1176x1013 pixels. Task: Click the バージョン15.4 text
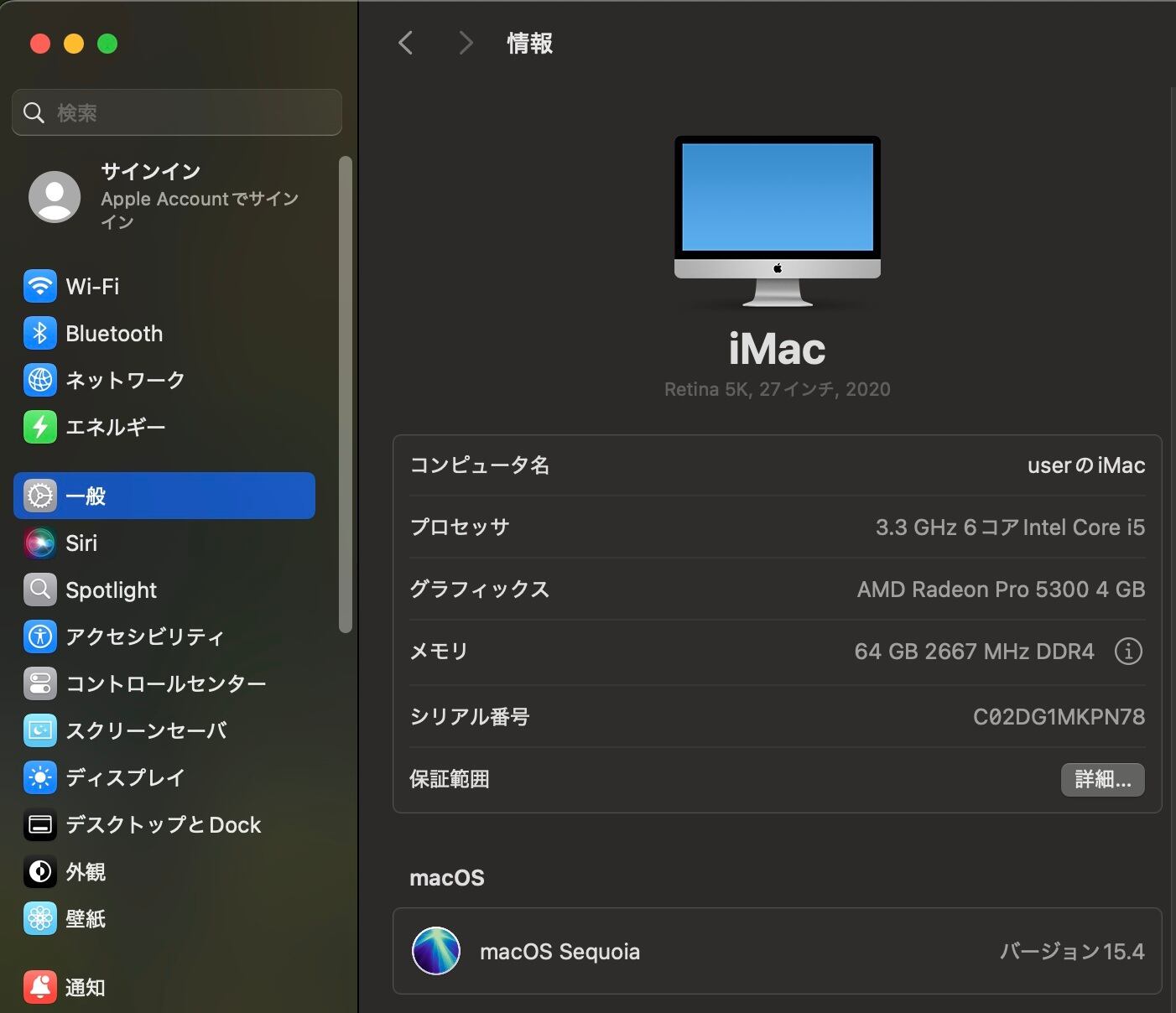click(x=1072, y=951)
